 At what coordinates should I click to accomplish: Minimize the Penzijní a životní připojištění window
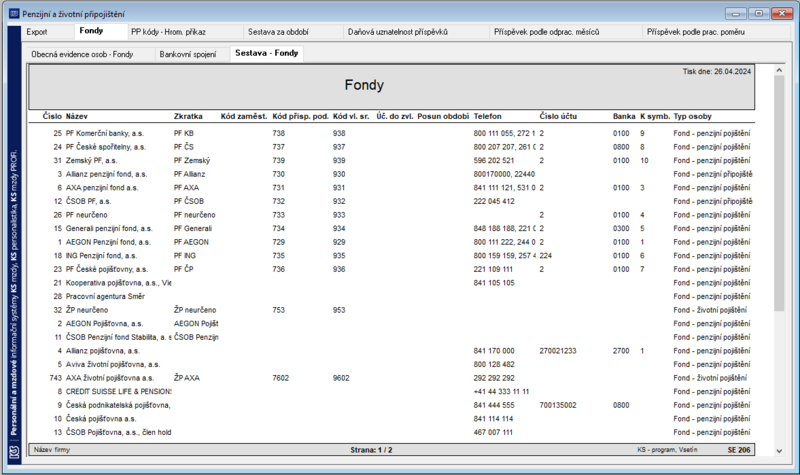click(x=736, y=14)
